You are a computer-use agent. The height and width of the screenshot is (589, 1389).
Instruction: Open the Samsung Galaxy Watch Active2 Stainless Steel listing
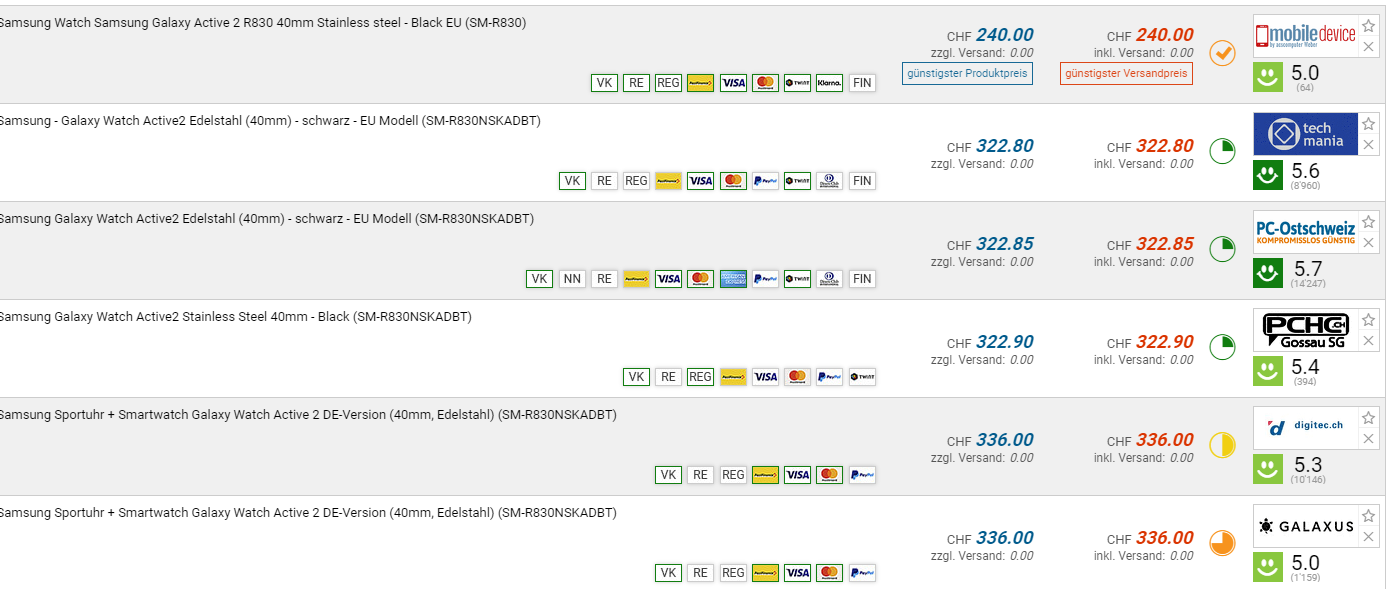pyautogui.click(x=235, y=317)
